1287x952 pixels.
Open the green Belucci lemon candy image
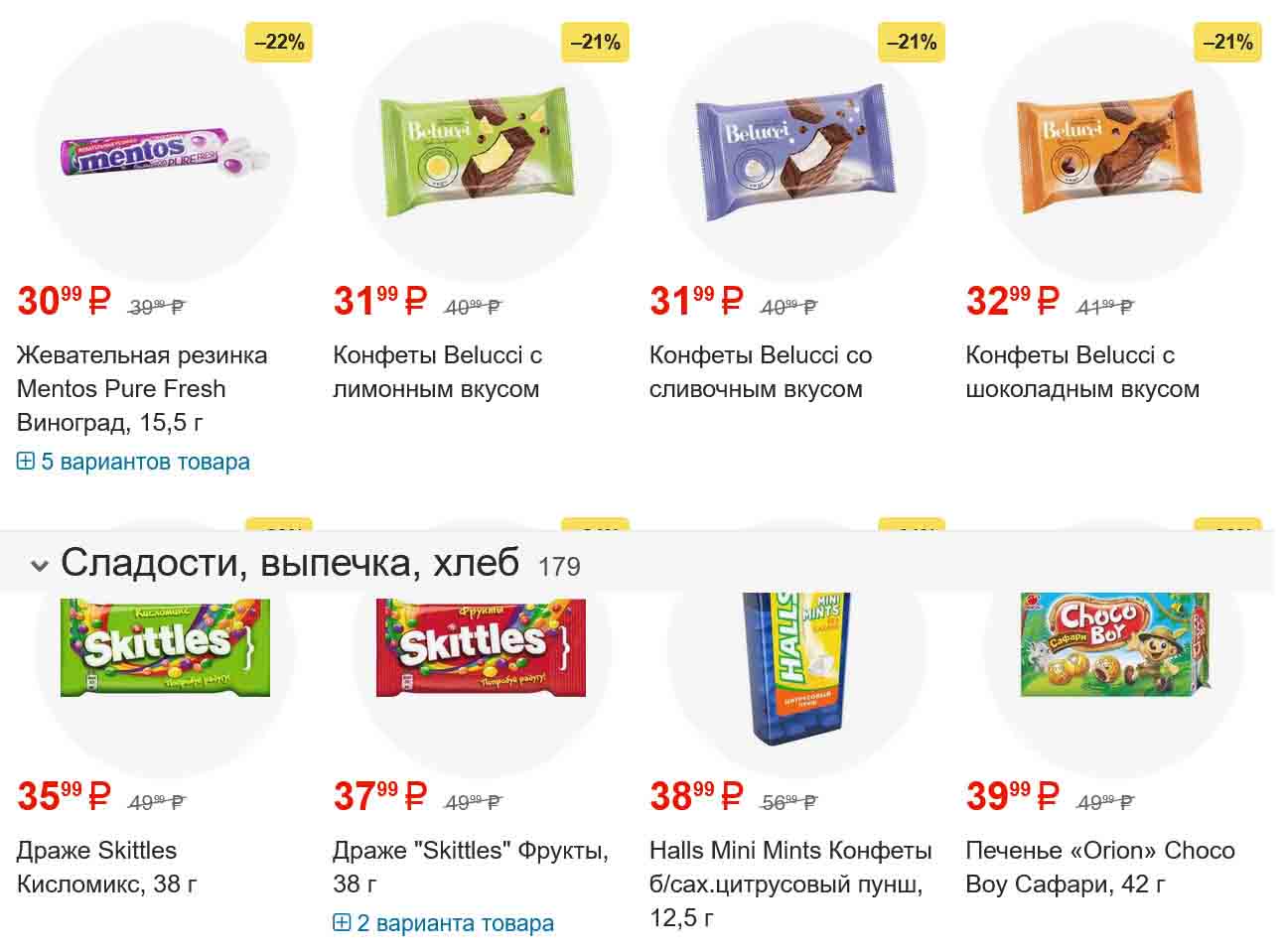pyautogui.click(x=481, y=151)
